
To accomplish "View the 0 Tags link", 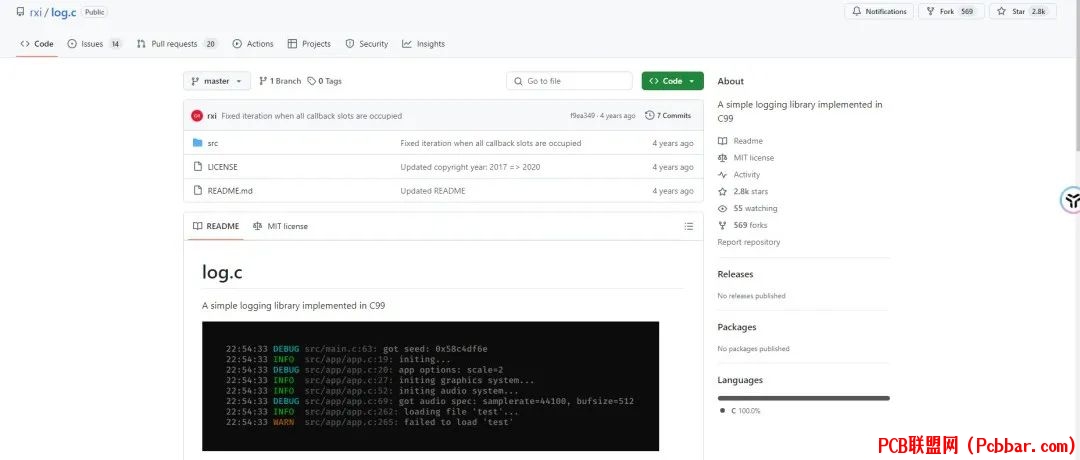I will pos(324,81).
